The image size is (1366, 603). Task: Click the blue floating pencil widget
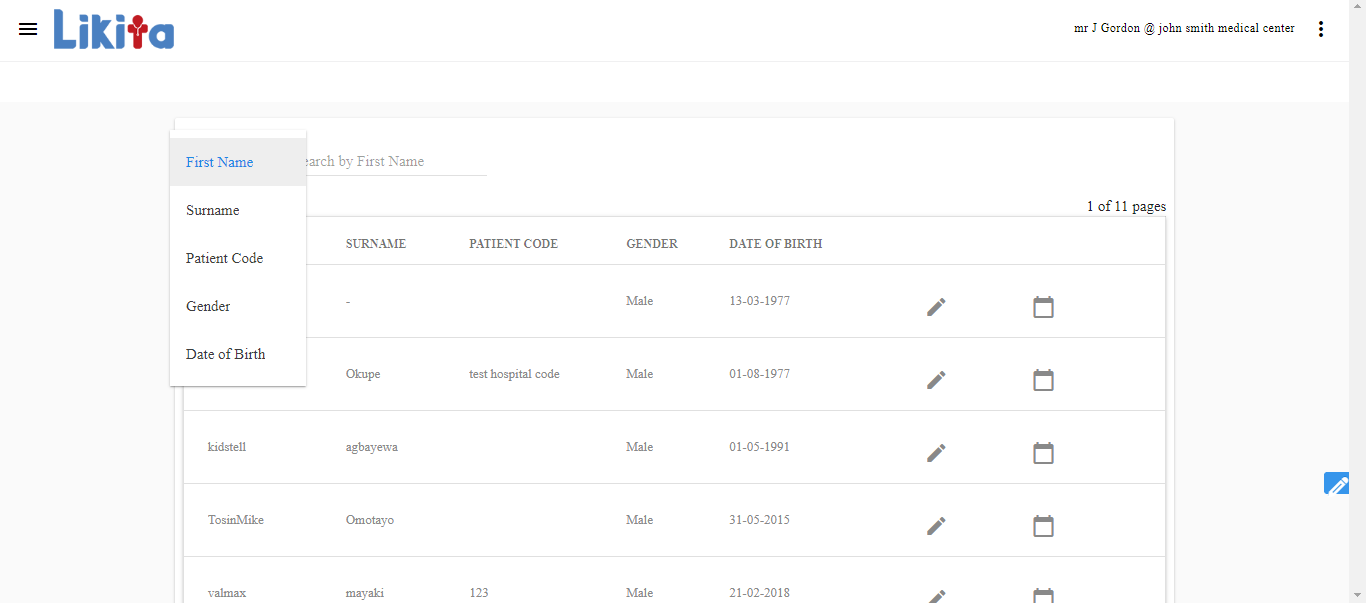tap(1336, 484)
